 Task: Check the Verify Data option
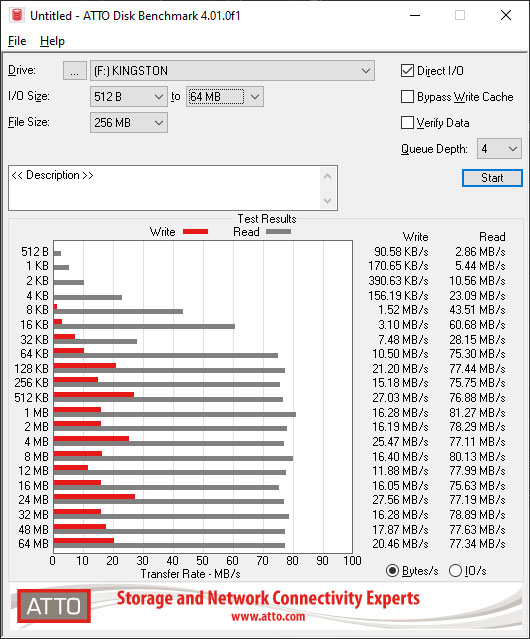pos(407,123)
